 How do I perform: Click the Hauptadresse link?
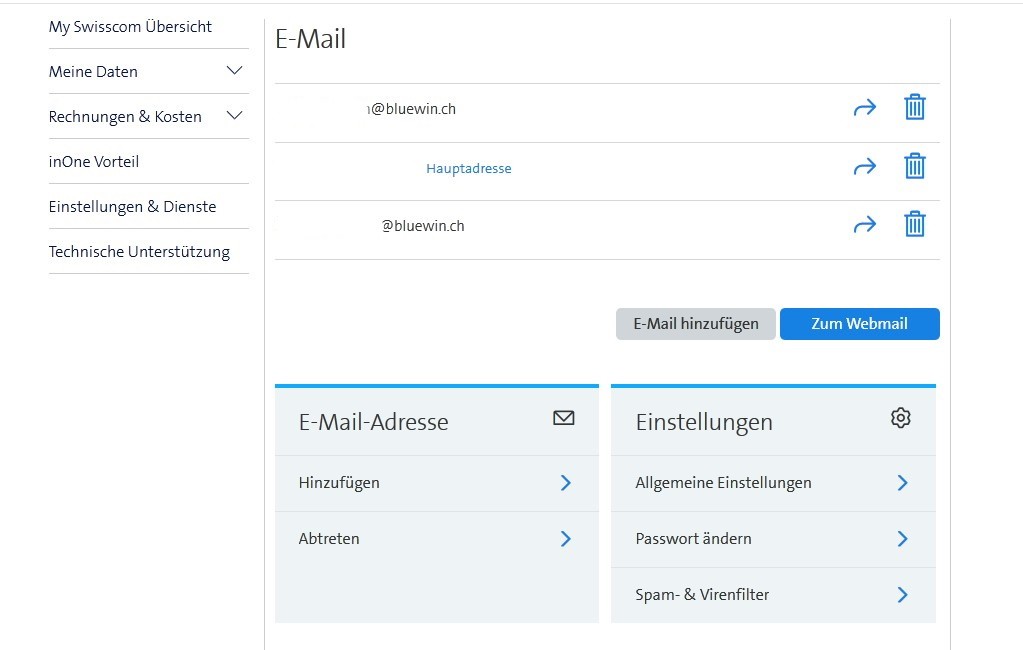point(468,168)
